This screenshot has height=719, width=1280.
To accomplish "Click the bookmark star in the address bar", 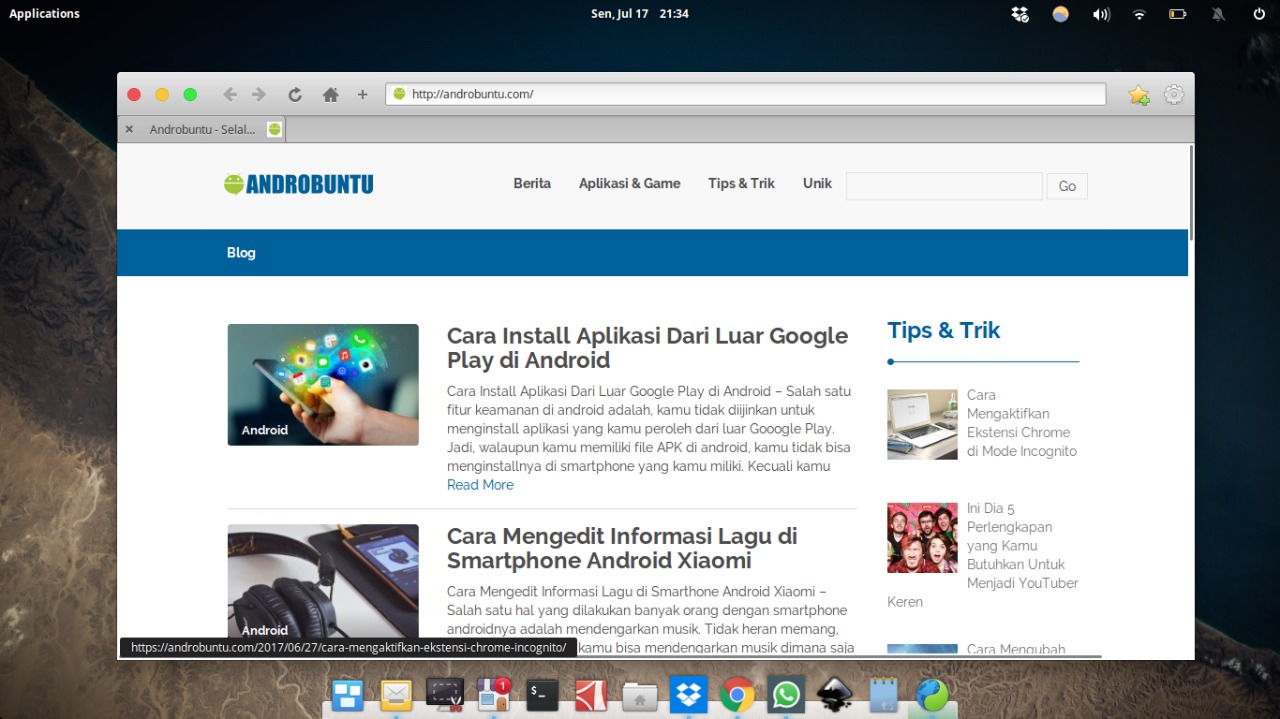I will (x=1138, y=94).
